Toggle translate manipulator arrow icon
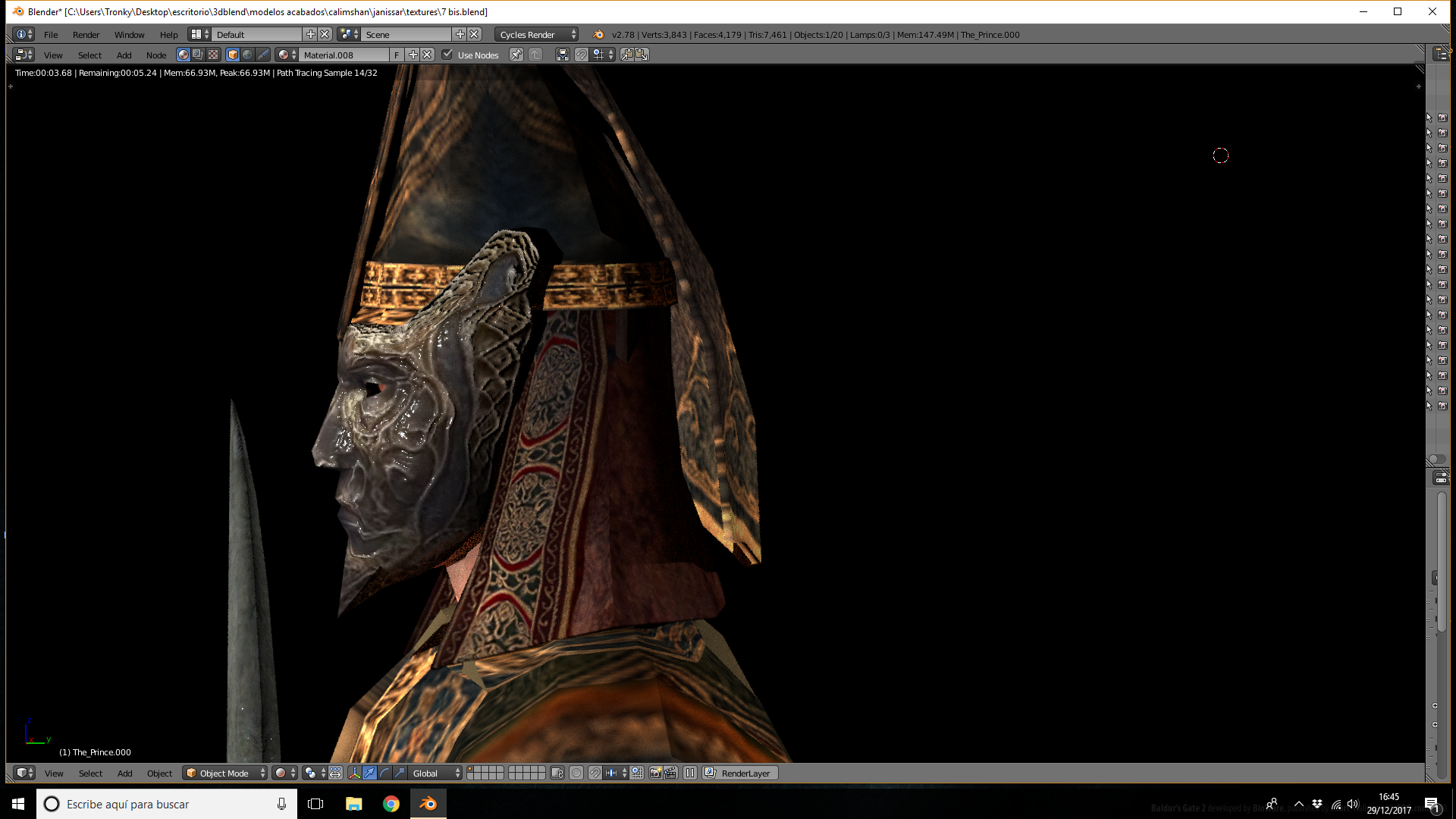This screenshot has width=1456, height=819. pyautogui.click(x=369, y=773)
